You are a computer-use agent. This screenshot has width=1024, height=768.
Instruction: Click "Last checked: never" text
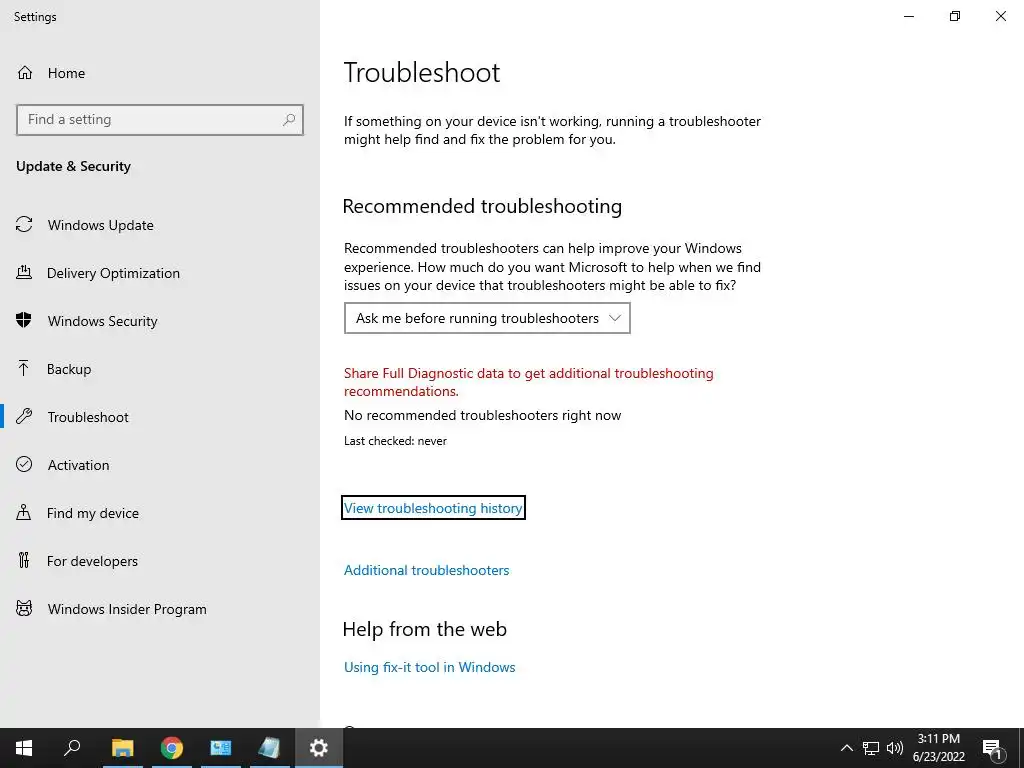(x=395, y=441)
